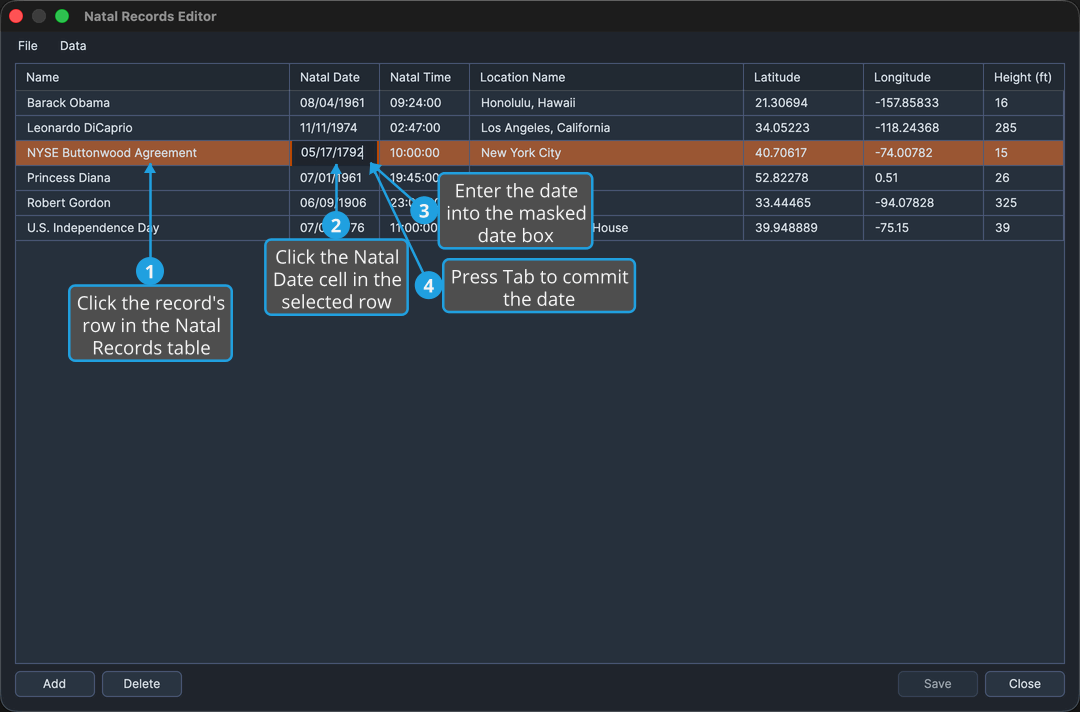Click the Location Name column header
Viewport: 1080px width, 712px height.
coord(606,77)
